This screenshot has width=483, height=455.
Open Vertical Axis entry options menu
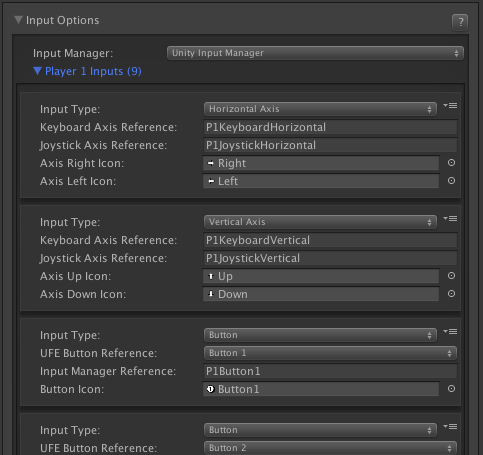click(x=450, y=219)
